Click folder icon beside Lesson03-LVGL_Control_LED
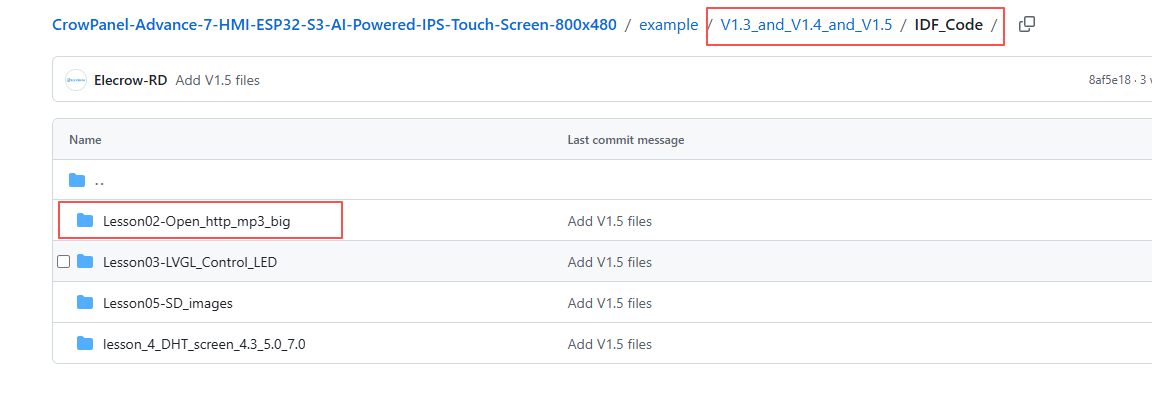 85,261
